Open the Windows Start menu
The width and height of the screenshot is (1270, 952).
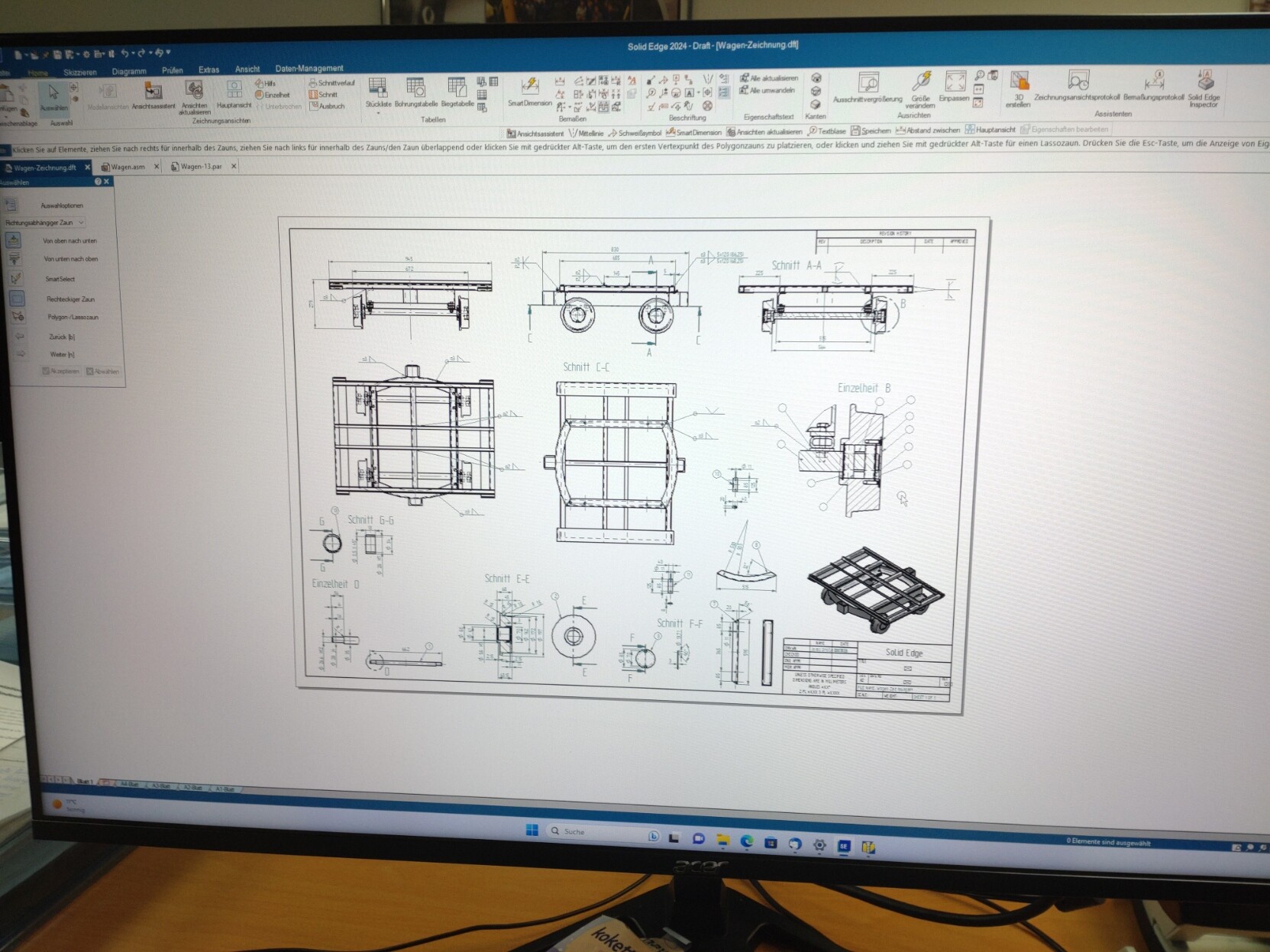click(x=532, y=830)
